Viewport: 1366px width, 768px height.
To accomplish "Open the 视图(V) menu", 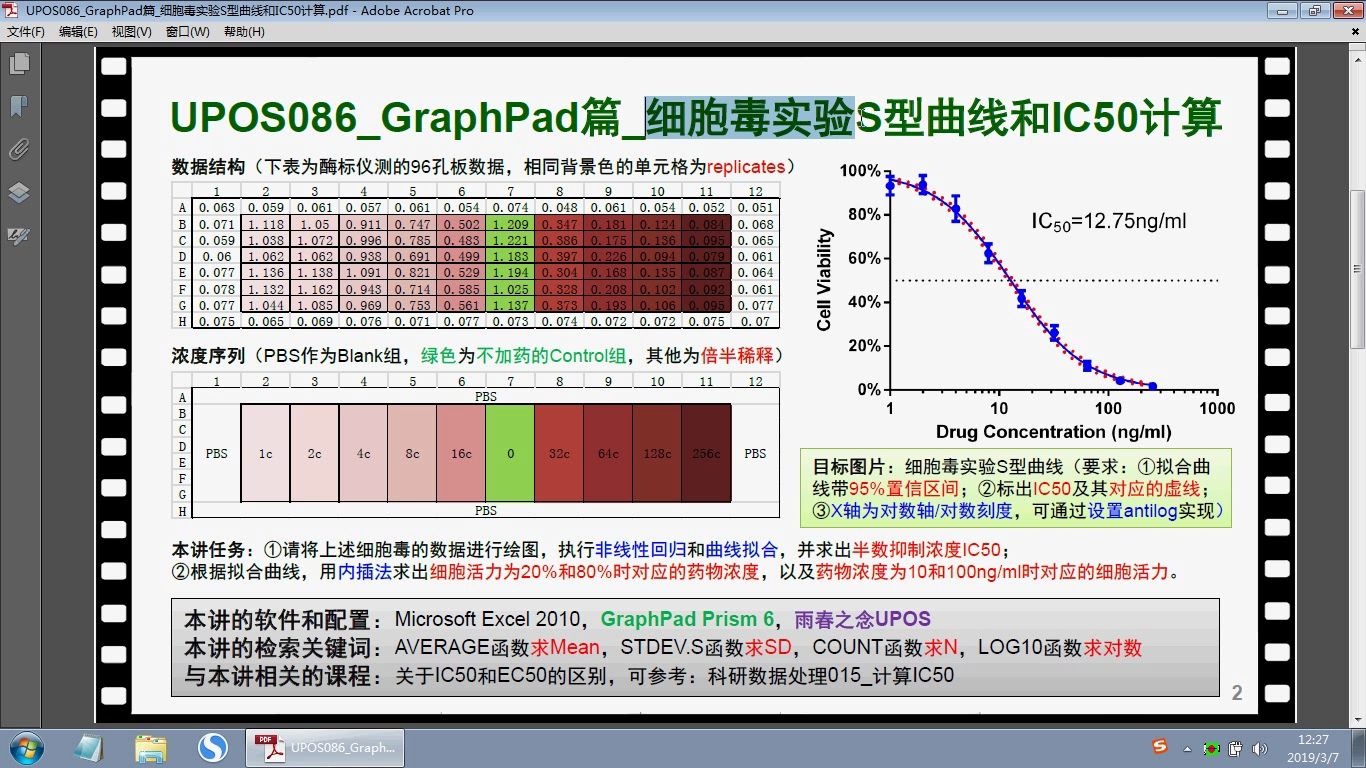I will click(x=131, y=32).
